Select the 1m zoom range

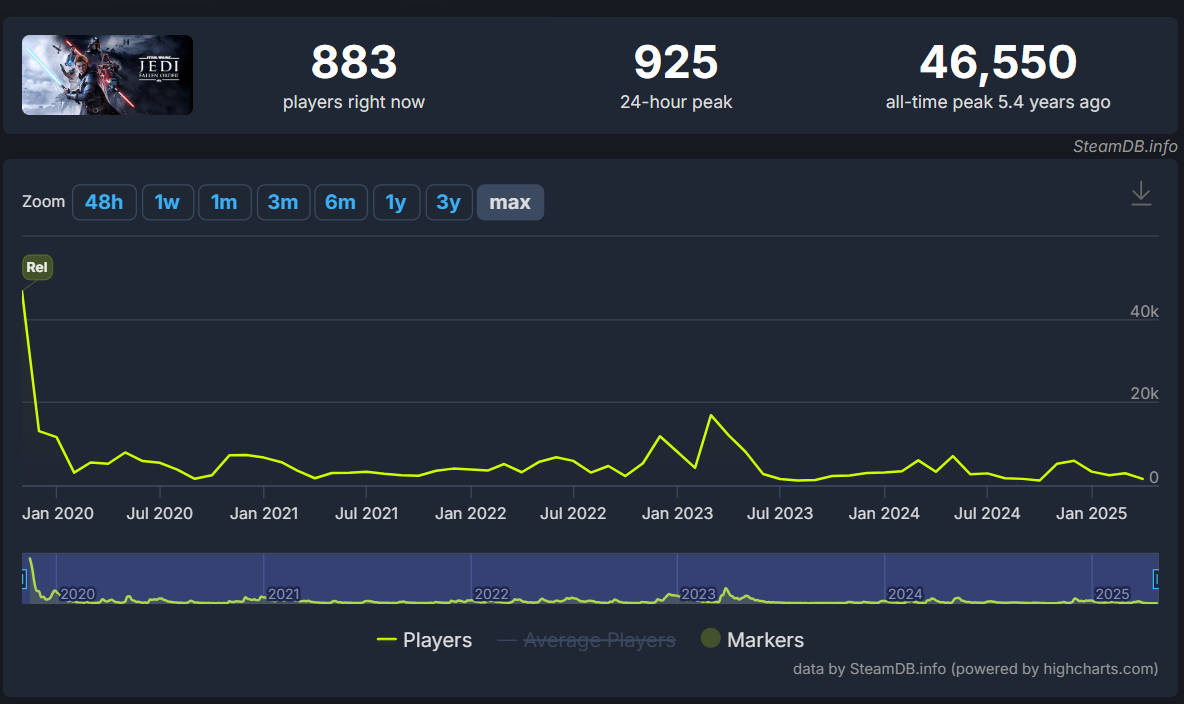click(x=224, y=202)
